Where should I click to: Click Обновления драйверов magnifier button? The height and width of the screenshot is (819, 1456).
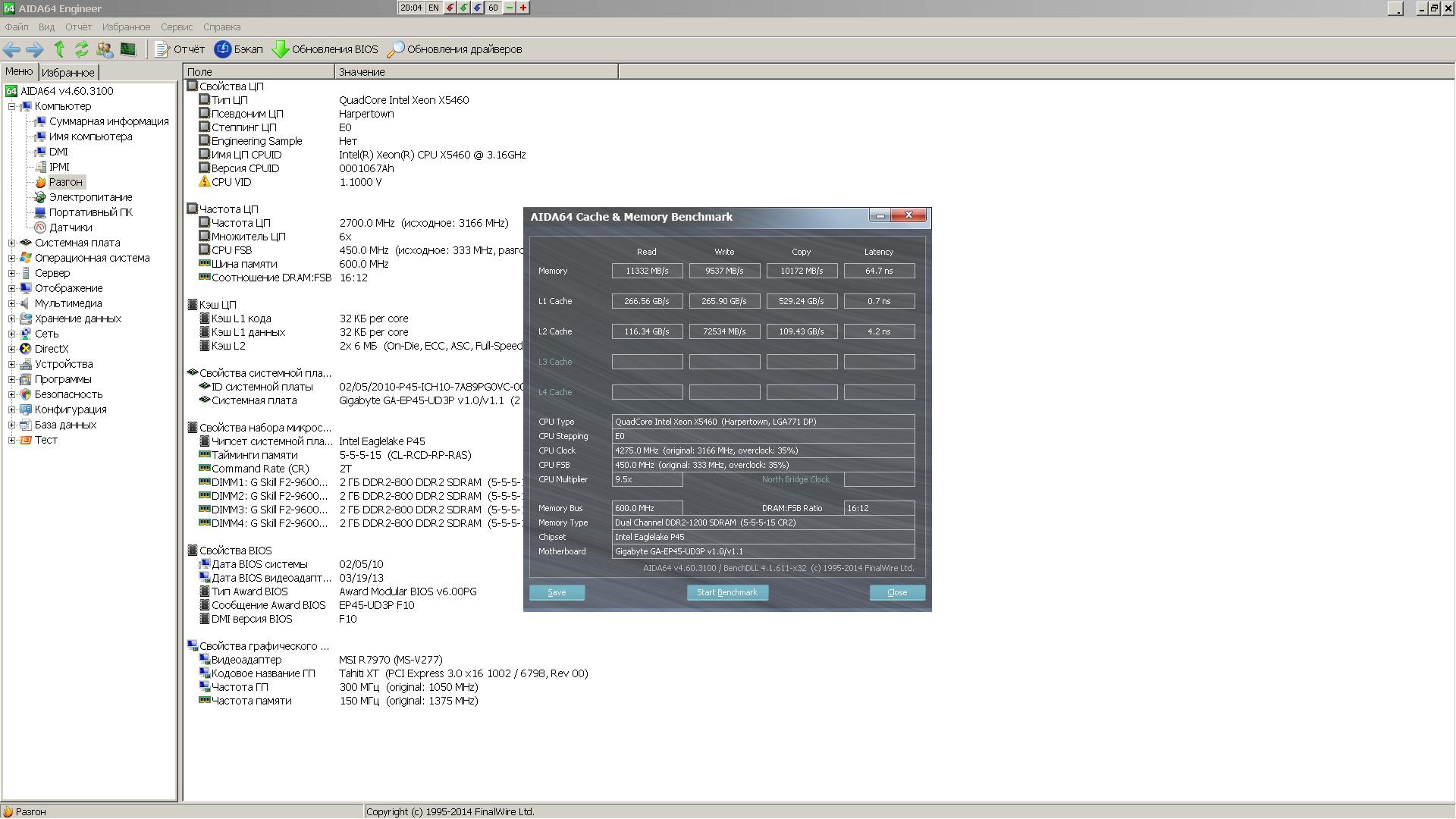[454, 50]
